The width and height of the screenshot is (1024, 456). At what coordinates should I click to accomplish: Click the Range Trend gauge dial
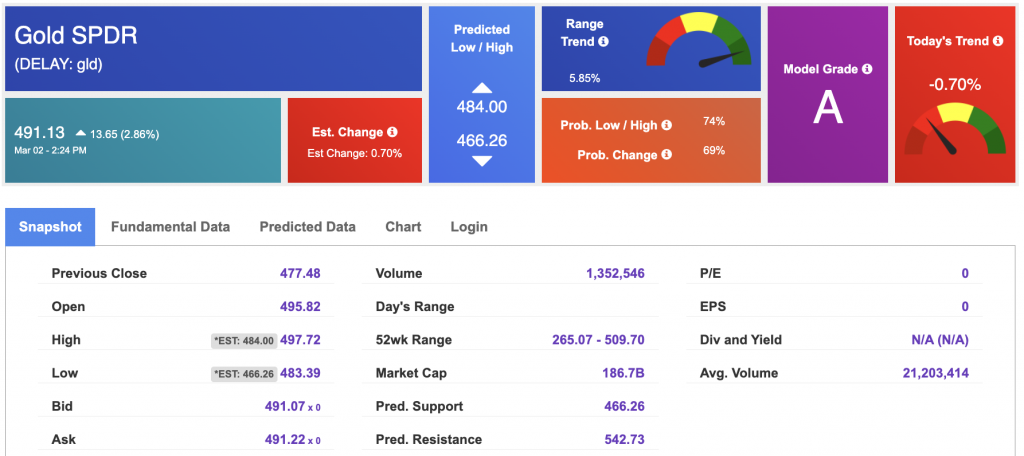click(699, 48)
